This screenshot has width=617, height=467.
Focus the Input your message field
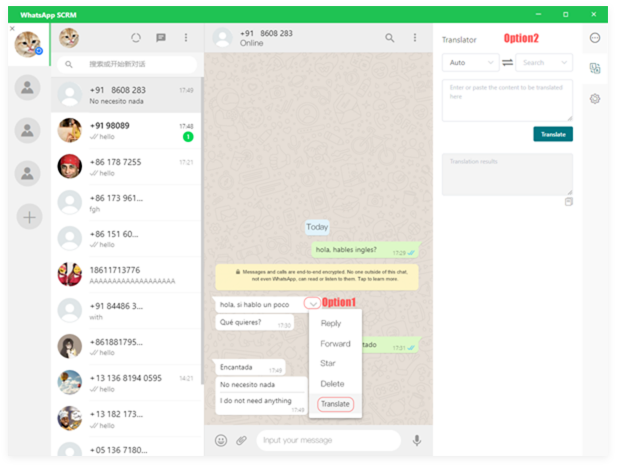pyautogui.click(x=328, y=440)
